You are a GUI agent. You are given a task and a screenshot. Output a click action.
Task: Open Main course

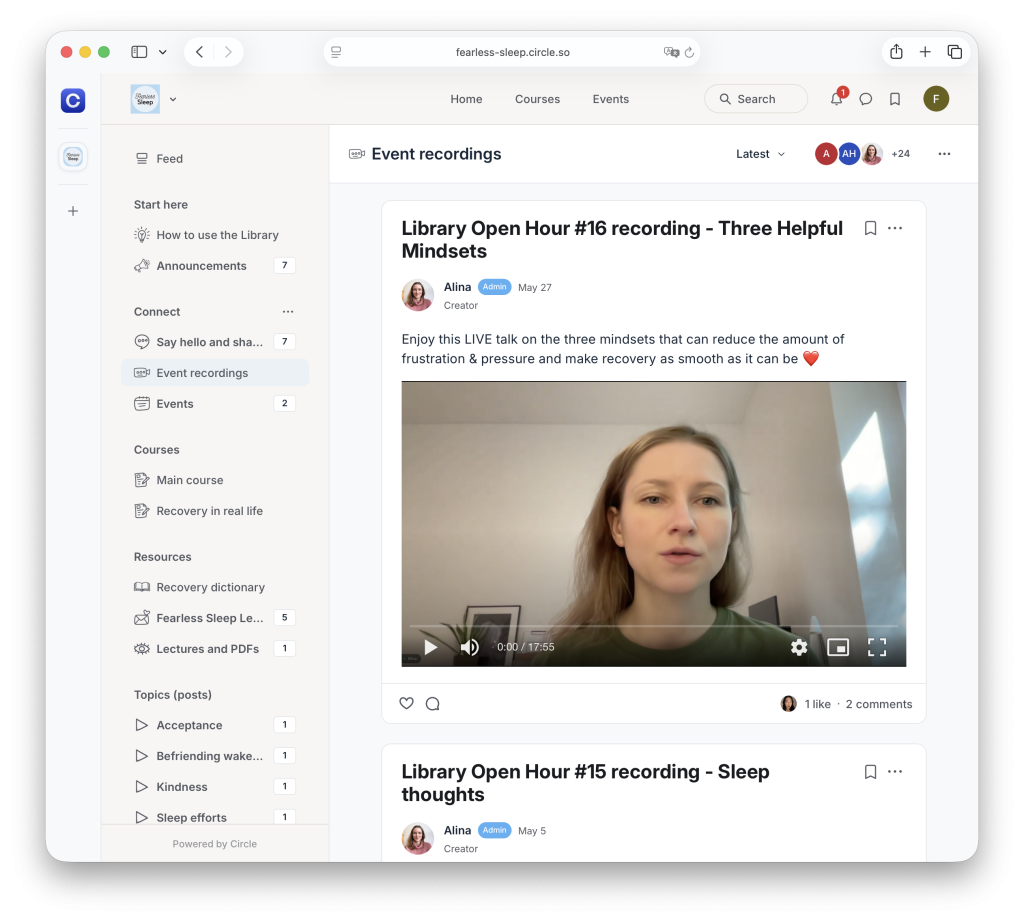[215, 480]
